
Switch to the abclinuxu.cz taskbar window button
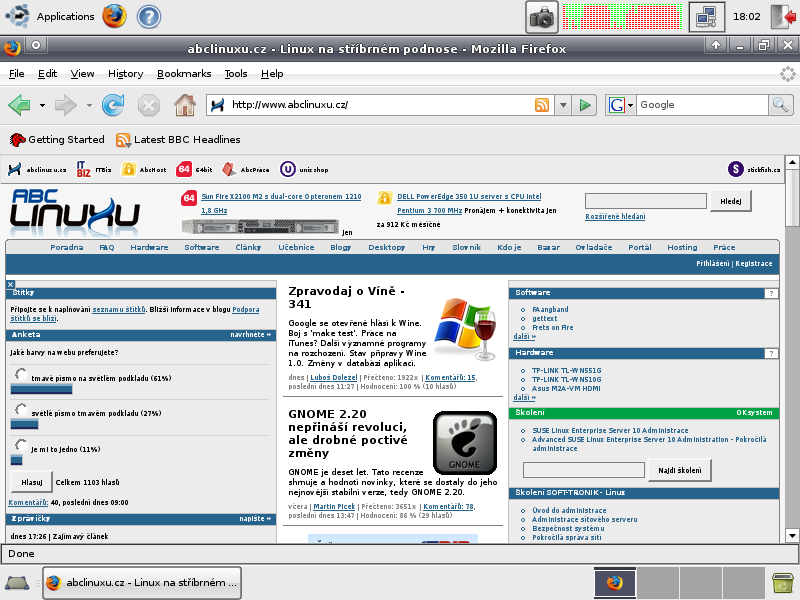tap(142, 583)
